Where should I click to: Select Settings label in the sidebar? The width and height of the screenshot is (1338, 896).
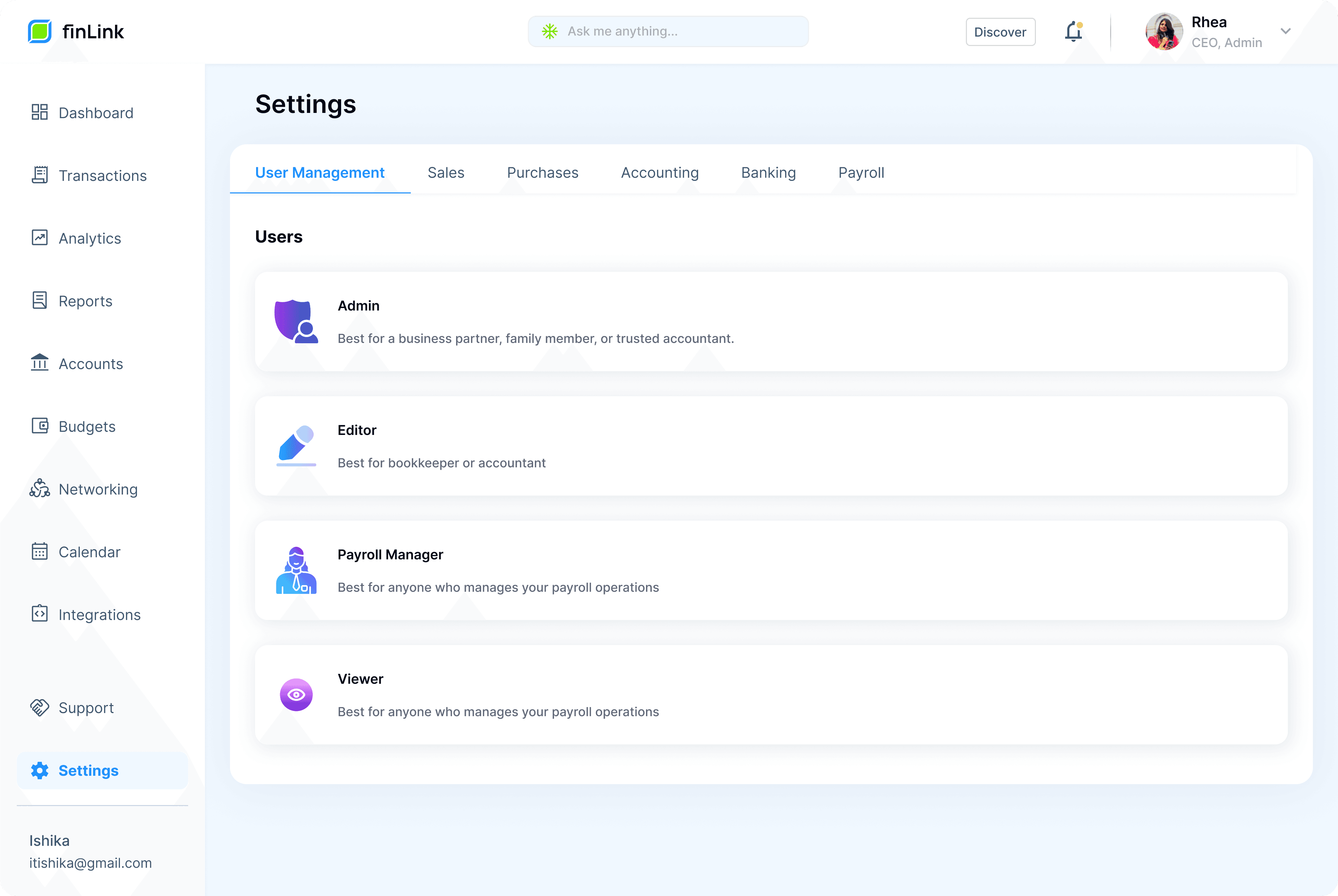coord(89,770)
